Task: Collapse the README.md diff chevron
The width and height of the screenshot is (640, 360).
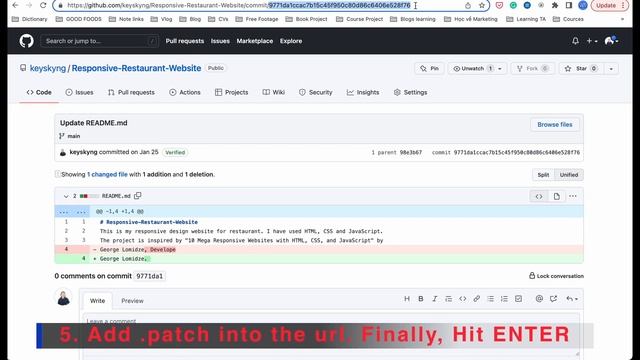Action: (x=66, y=196)
